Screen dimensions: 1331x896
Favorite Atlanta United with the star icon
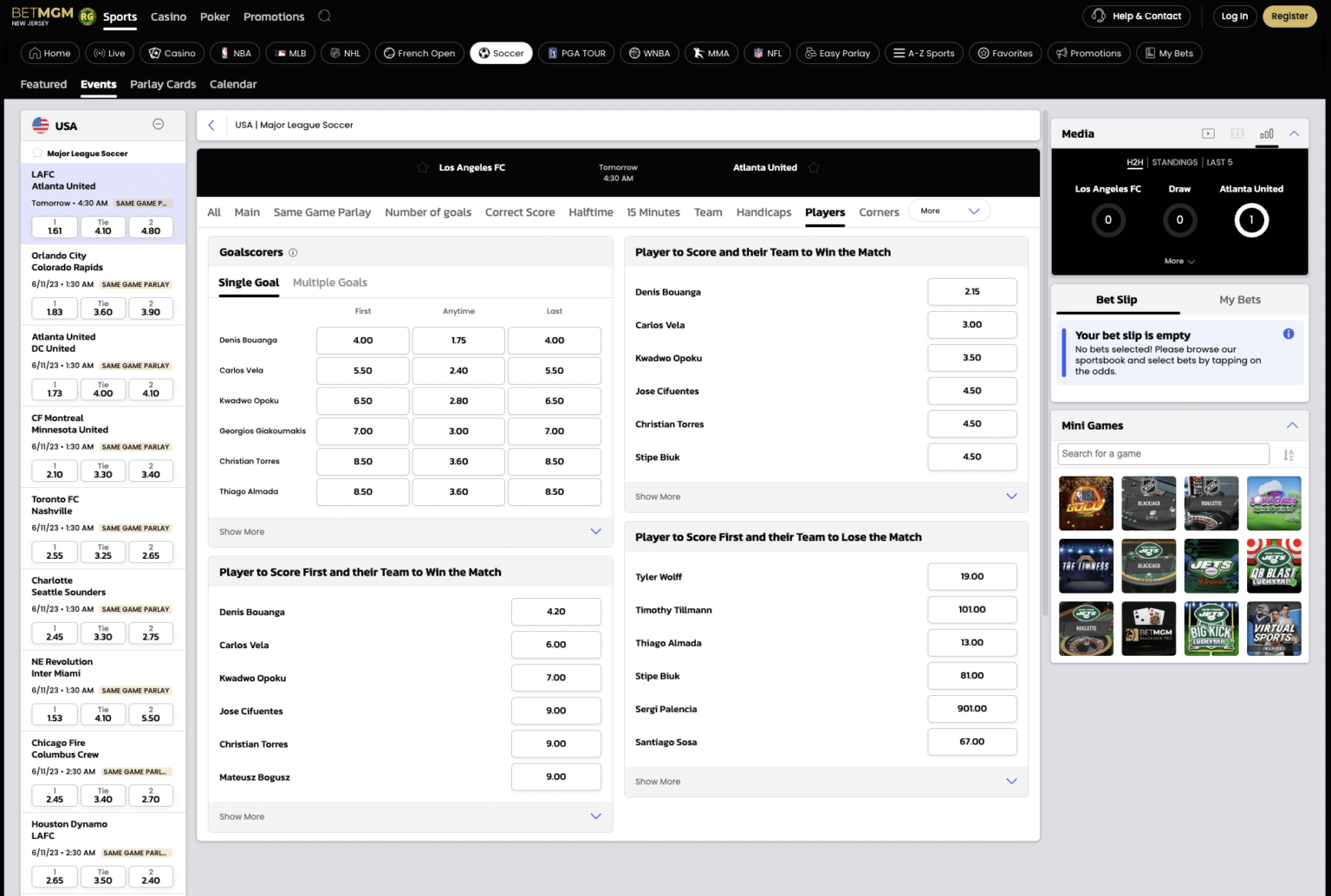click(x=814, y=167)
